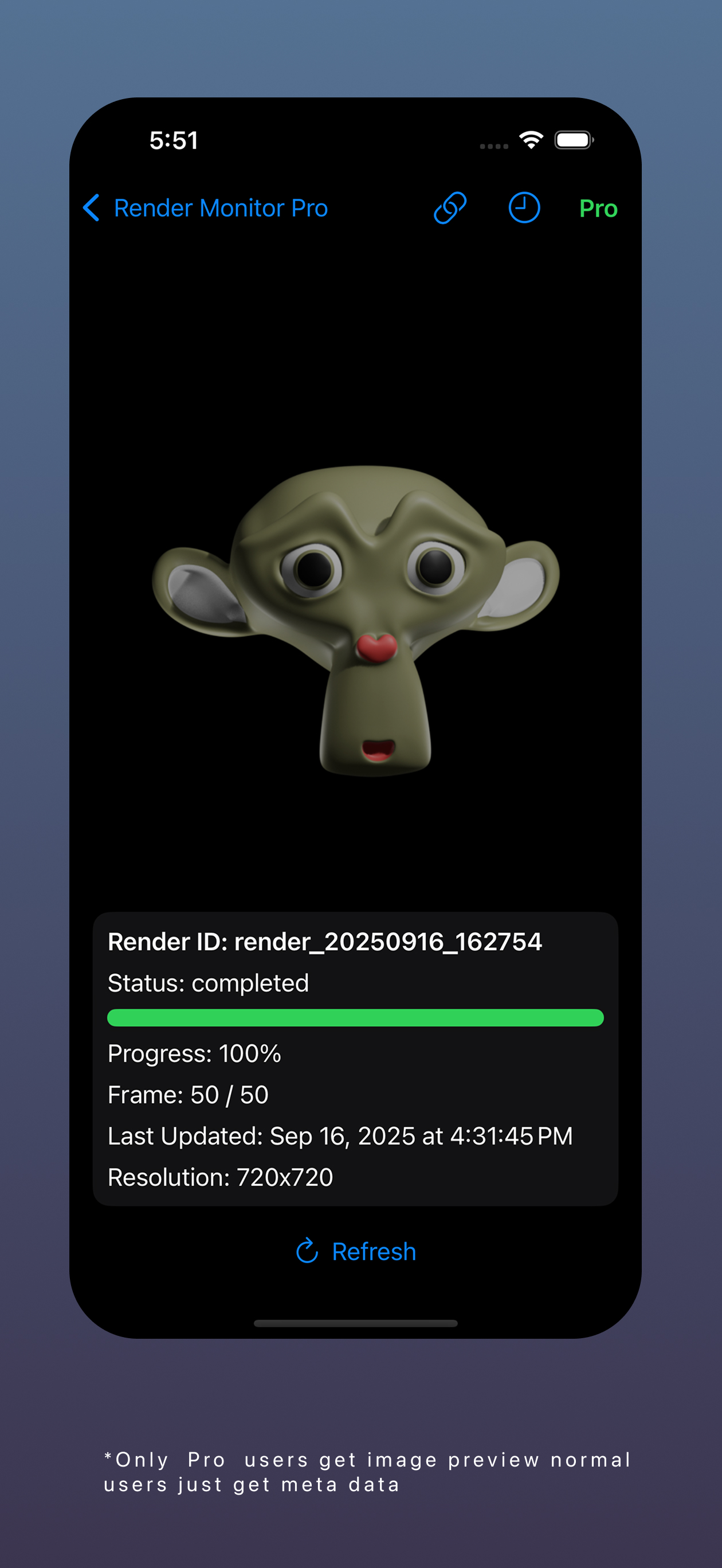The image size is (722, 1568).
Task: Tap the 5:51 clock in status bar
Action: [174, 140]
